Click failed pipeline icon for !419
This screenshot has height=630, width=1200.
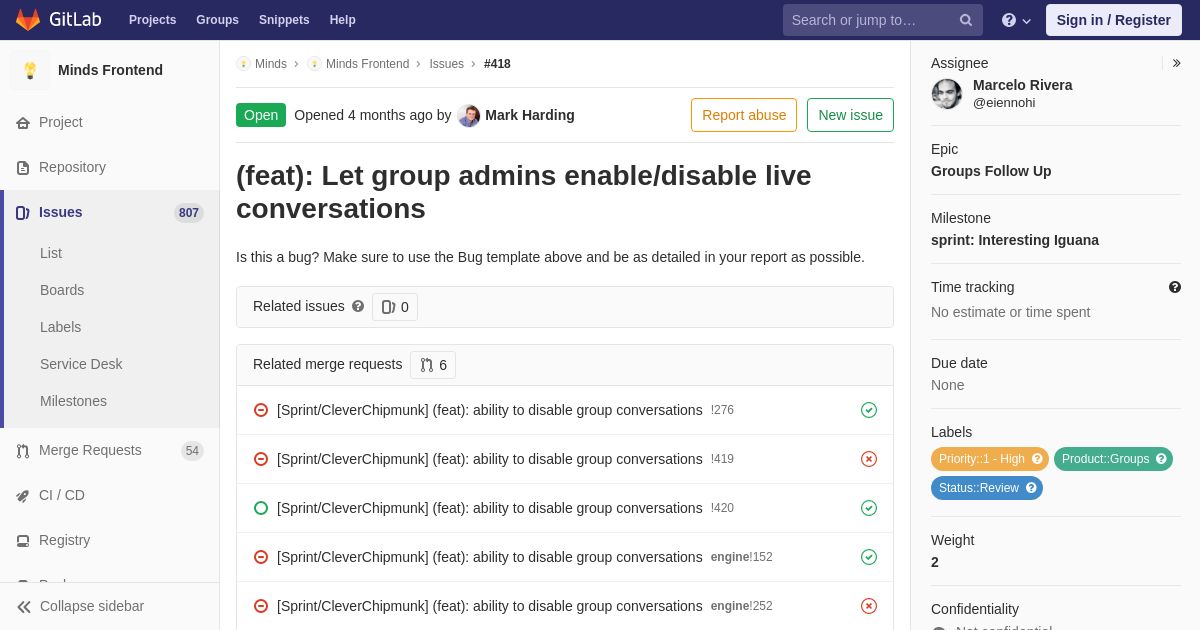869,459
